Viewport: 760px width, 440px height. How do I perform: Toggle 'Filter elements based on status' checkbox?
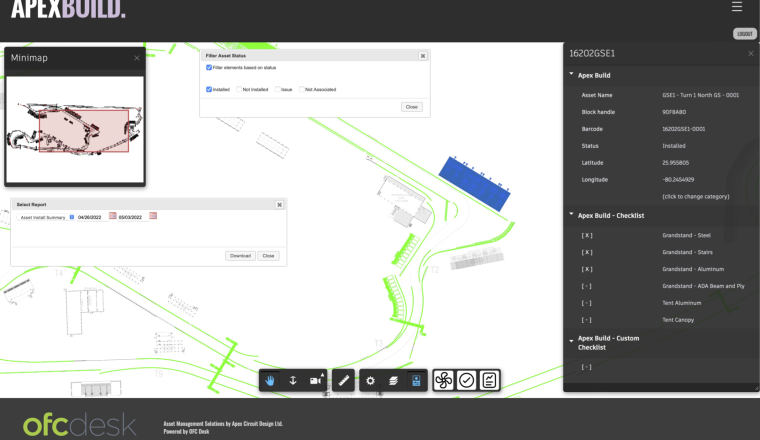(x=208, y=68)
